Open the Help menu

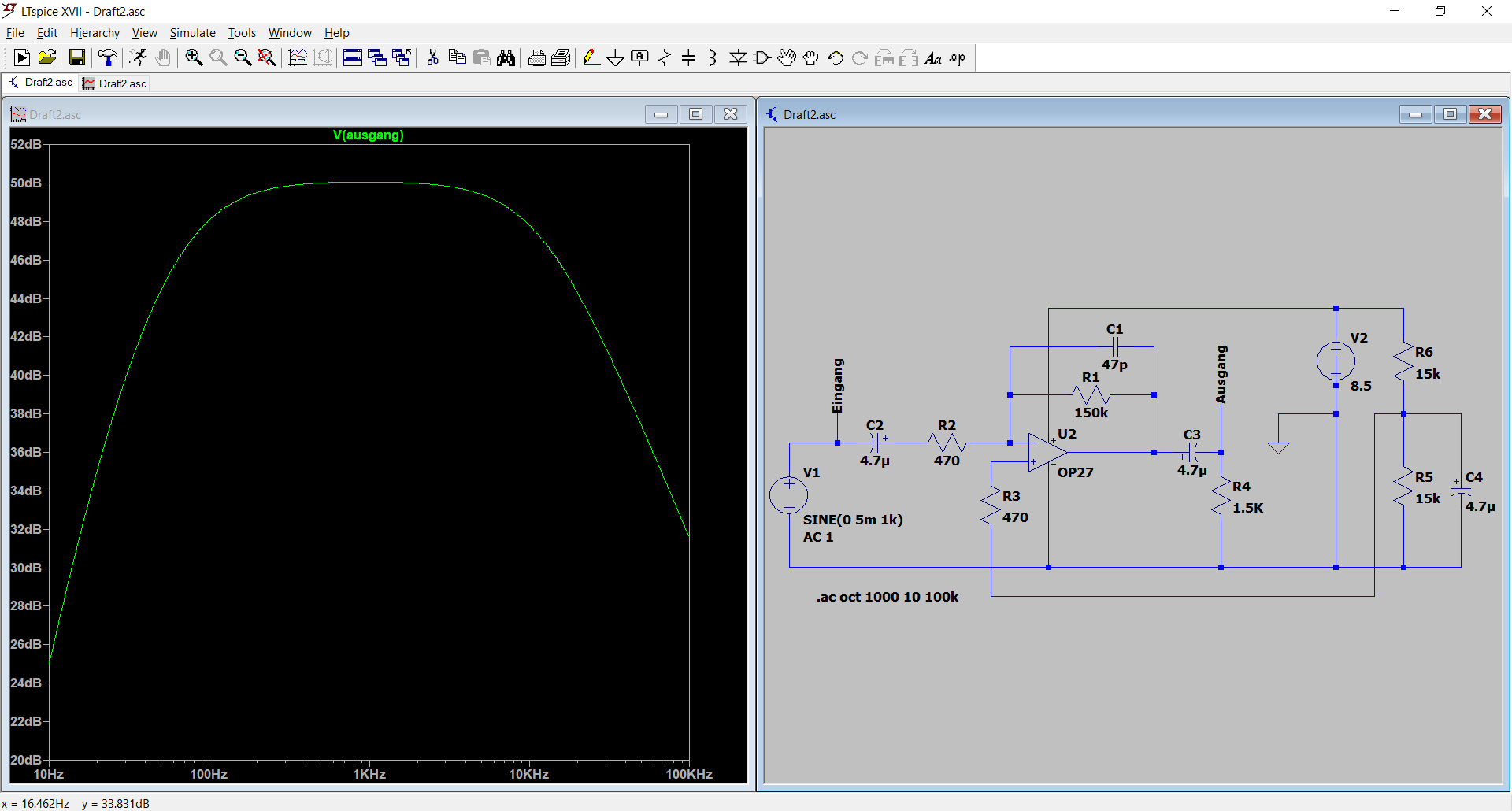[x=336, y=33]
